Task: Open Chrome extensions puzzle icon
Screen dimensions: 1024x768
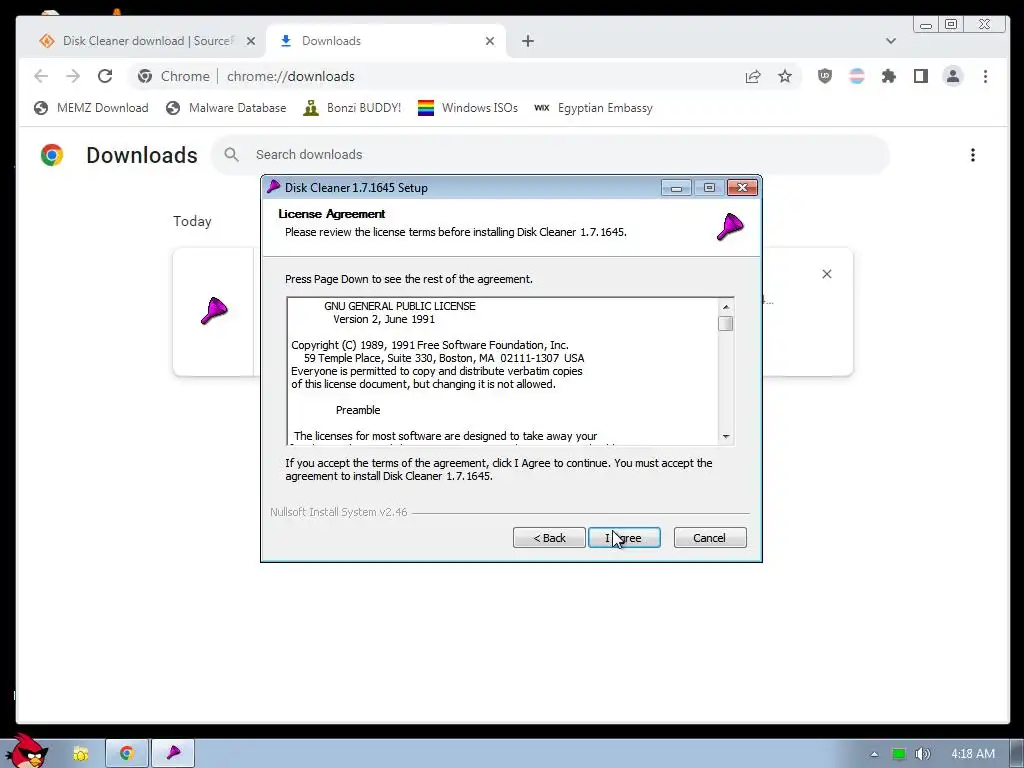Action: coord(889,76)
